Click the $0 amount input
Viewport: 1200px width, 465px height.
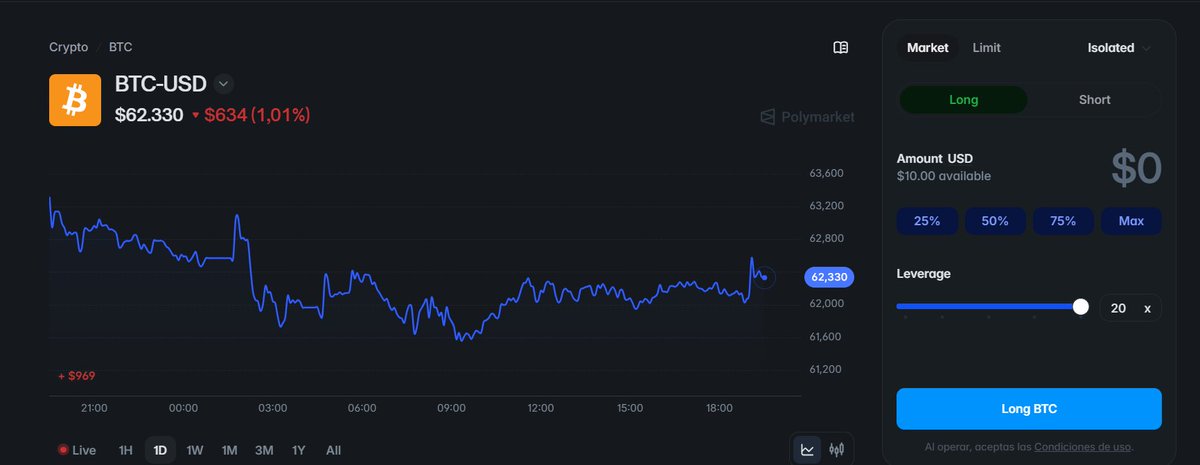1135,169
